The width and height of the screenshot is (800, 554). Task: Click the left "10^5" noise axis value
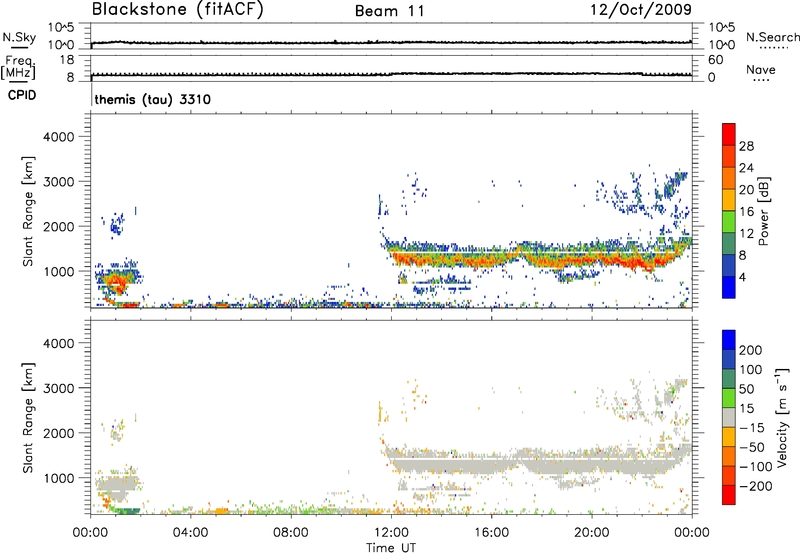(x=61, y=27)
